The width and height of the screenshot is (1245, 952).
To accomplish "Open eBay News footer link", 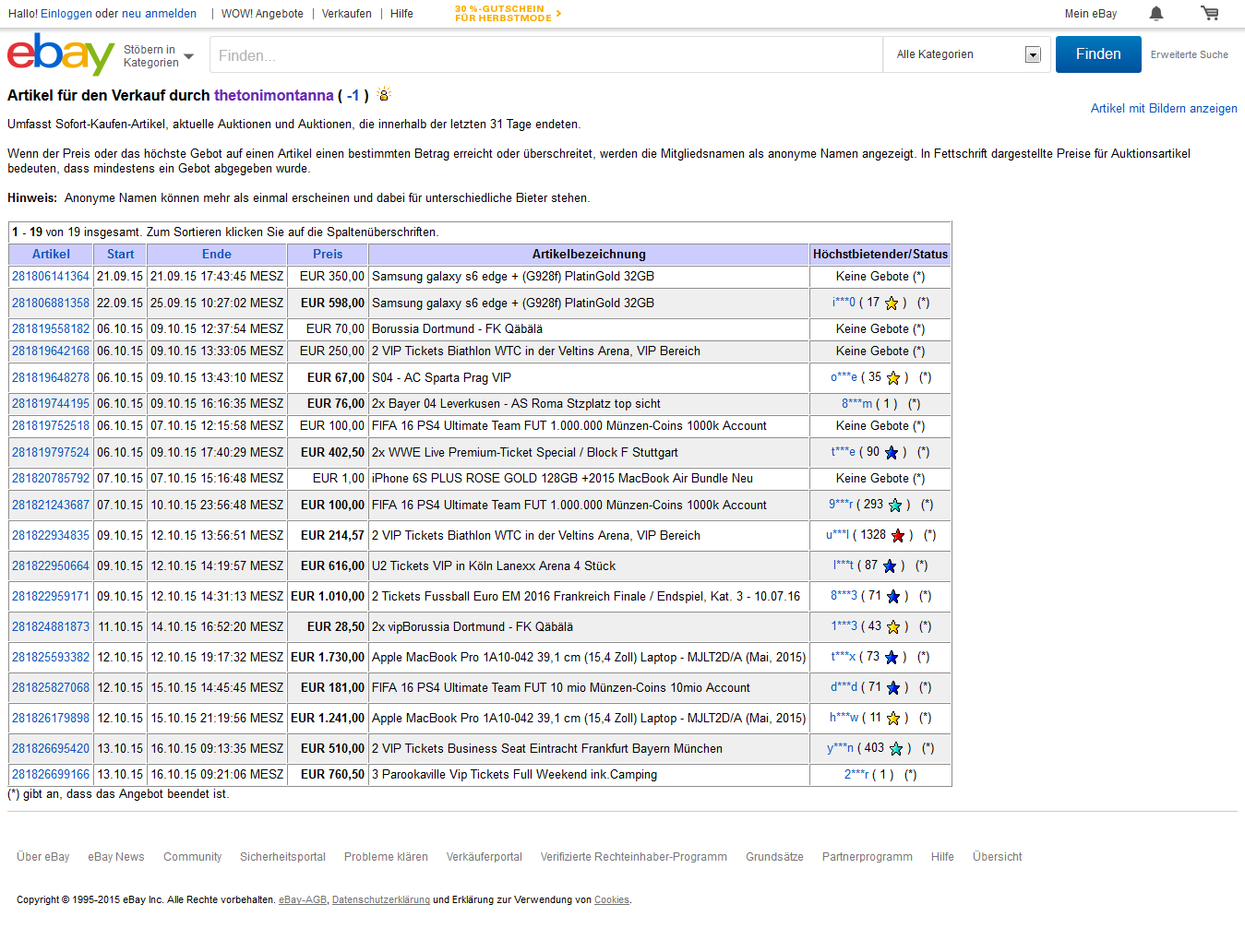I will (x=116, y=857).
